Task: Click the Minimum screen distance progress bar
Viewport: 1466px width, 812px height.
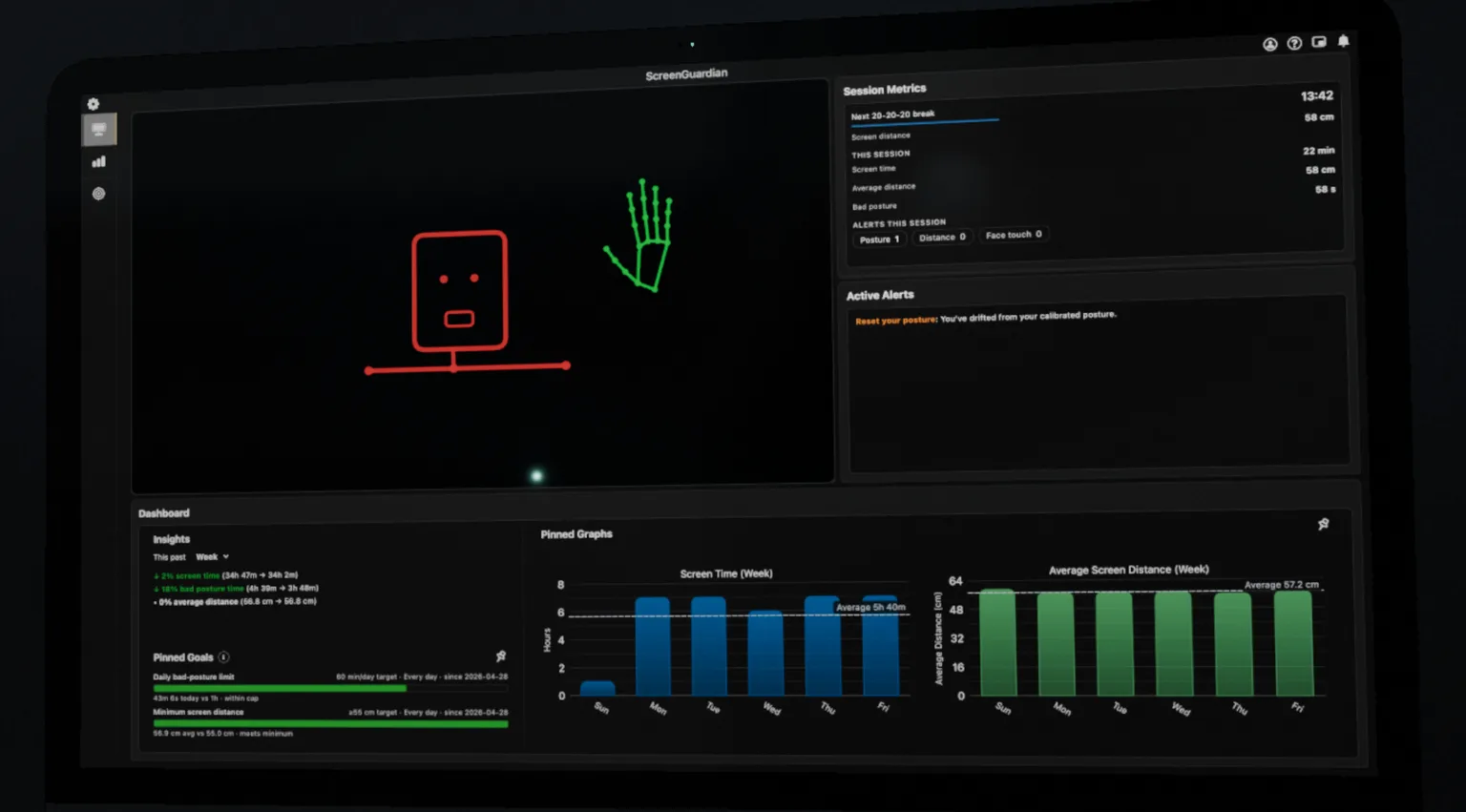Action: [330, 723]
